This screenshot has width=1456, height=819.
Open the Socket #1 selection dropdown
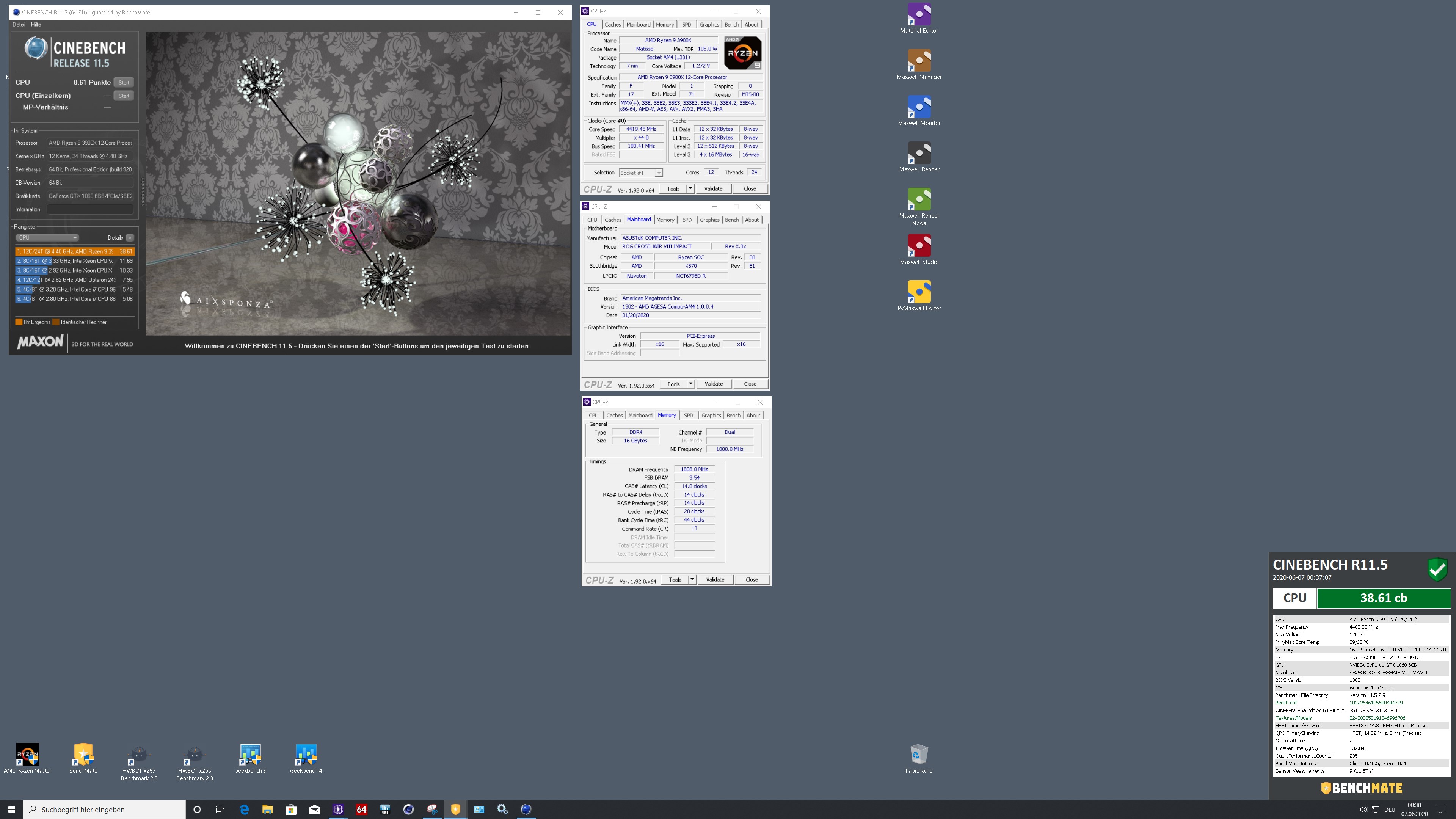tap(640, 173)
